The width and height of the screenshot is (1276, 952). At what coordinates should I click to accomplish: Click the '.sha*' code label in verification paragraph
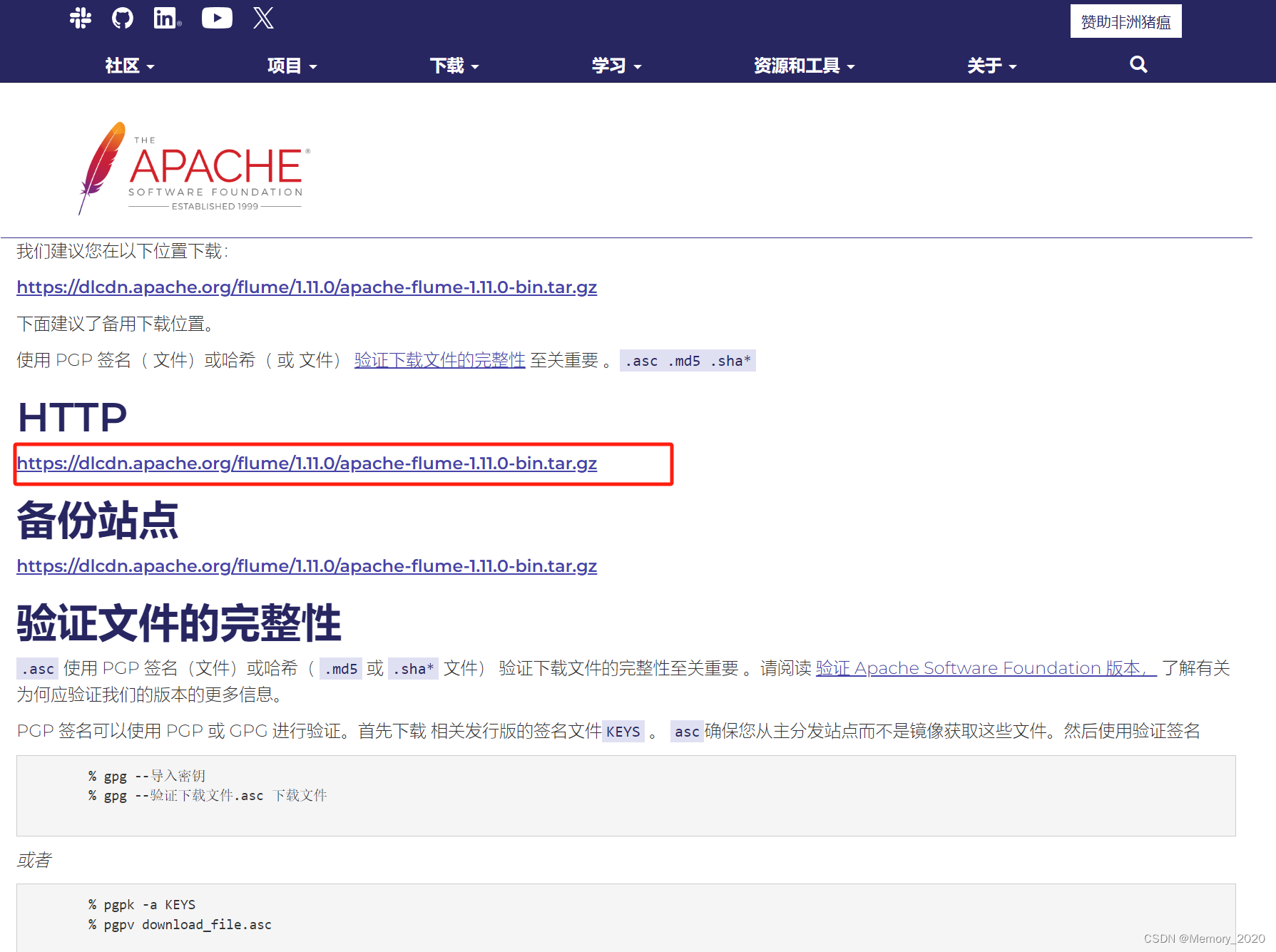tap(413, 669)
